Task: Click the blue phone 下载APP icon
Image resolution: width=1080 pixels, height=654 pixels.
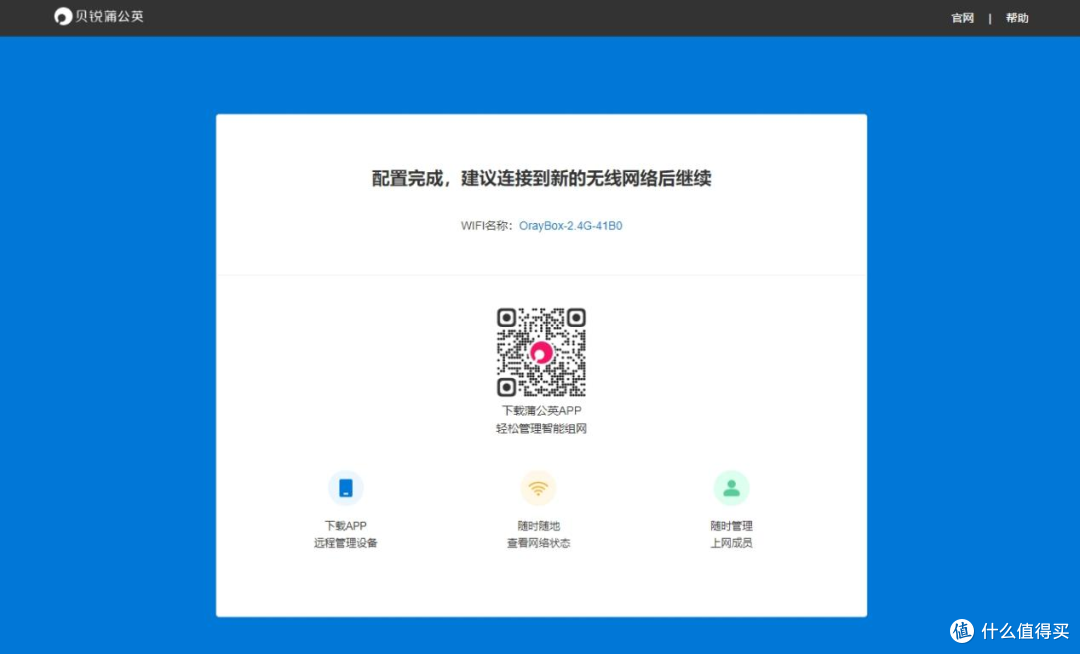Action: pos(346,488)
